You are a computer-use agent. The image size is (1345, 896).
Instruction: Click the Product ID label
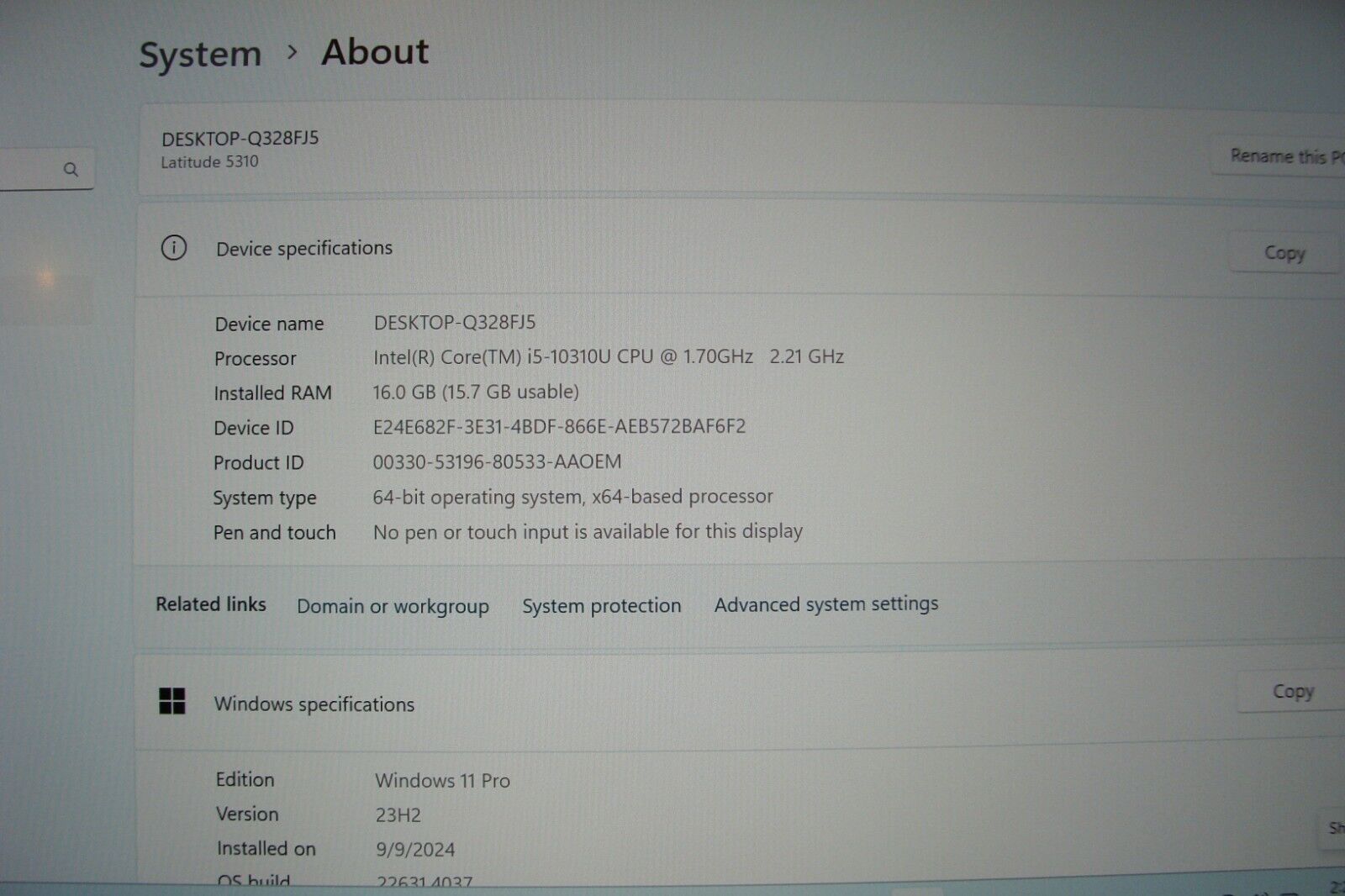pos(258,463)
